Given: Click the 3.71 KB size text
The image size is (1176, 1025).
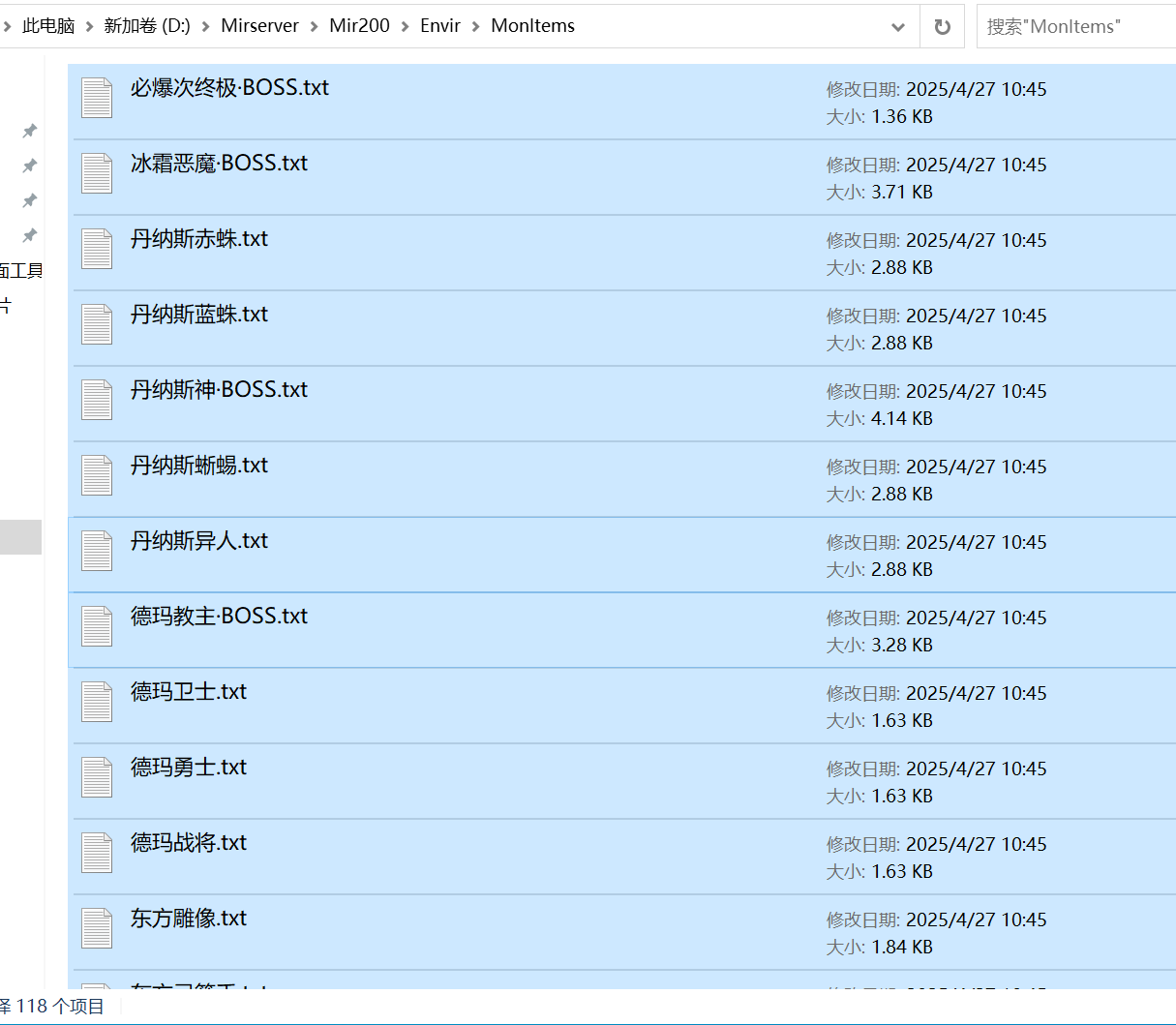Looking at the screenshot, I should 902,192.
